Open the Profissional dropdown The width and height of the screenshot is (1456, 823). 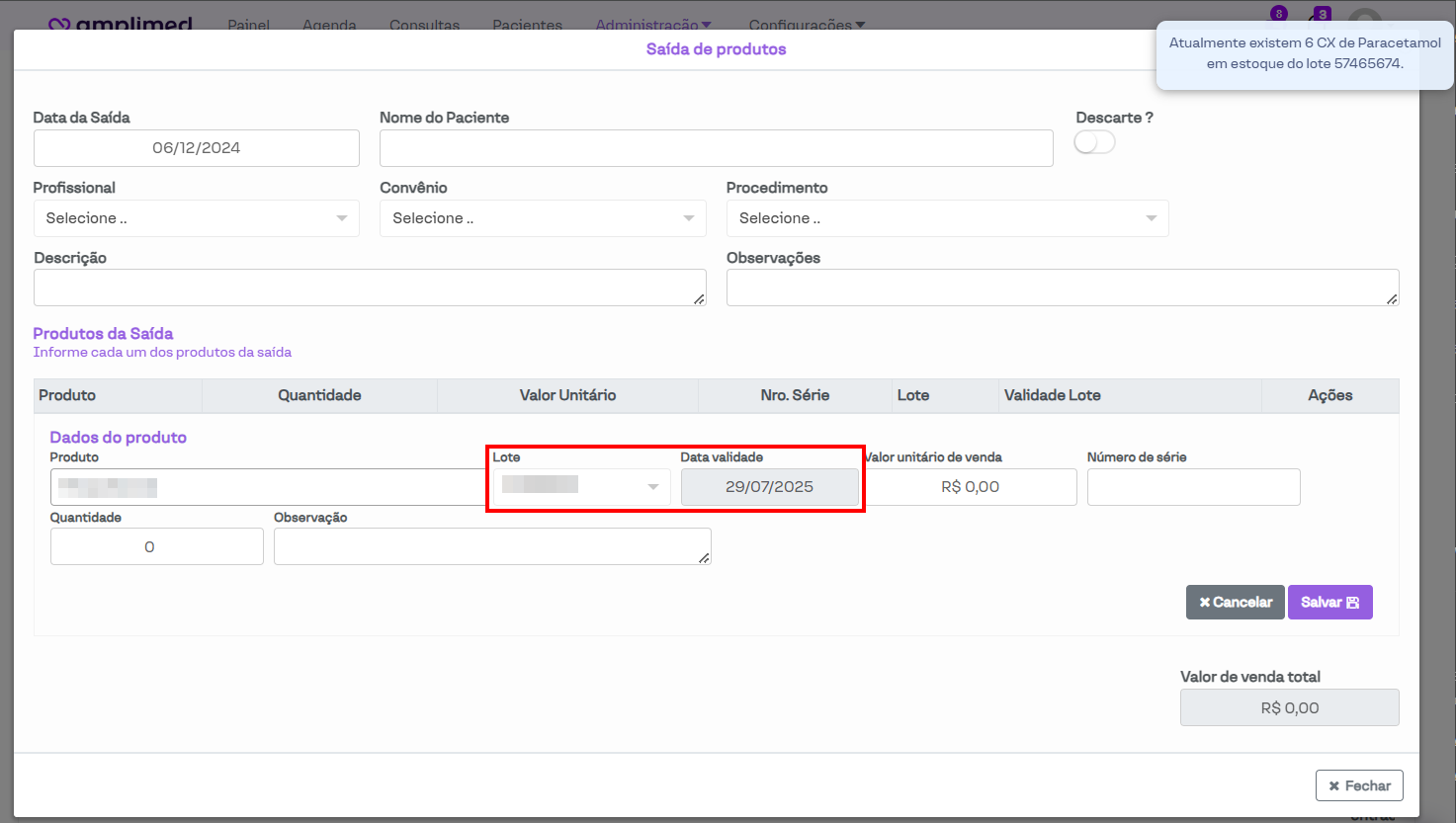196,218
